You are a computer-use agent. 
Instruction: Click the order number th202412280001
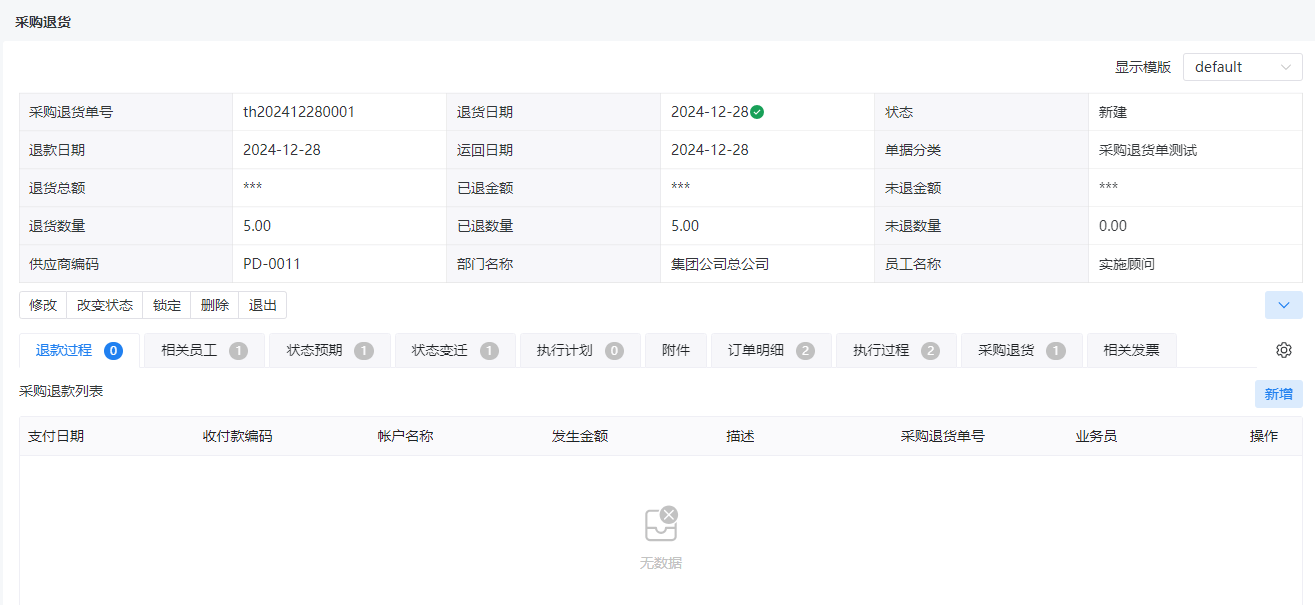(299, 112)
